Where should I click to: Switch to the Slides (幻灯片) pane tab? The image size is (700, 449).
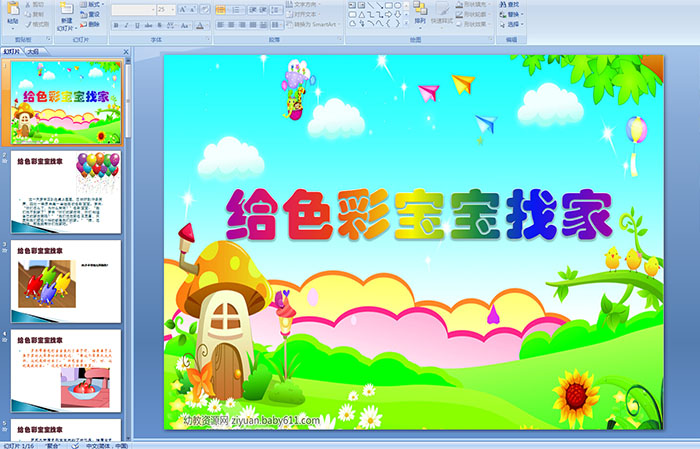tap(12, 52)
